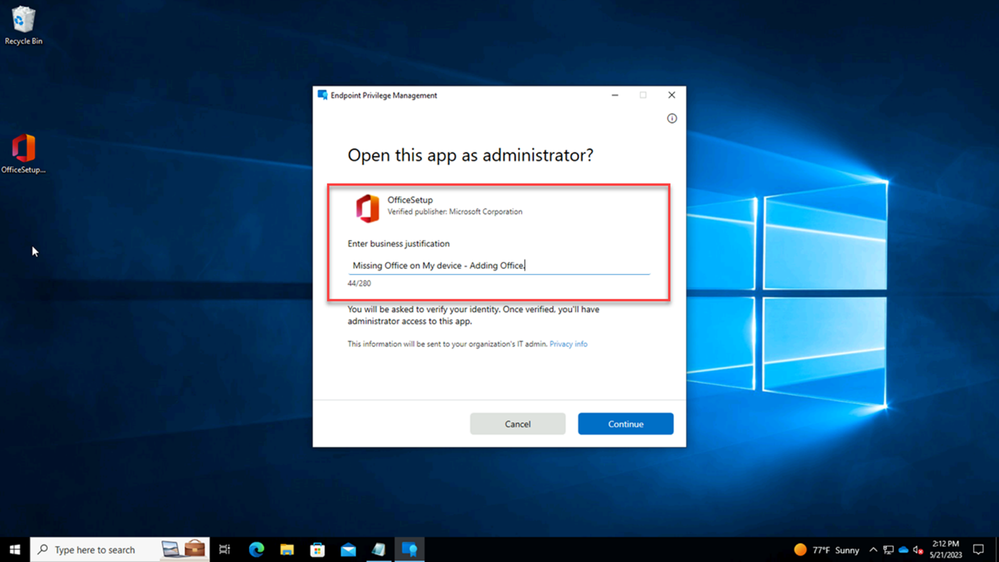Cancel the elevation request
Viewport: 999px width, 562px height.
point(517,424)
